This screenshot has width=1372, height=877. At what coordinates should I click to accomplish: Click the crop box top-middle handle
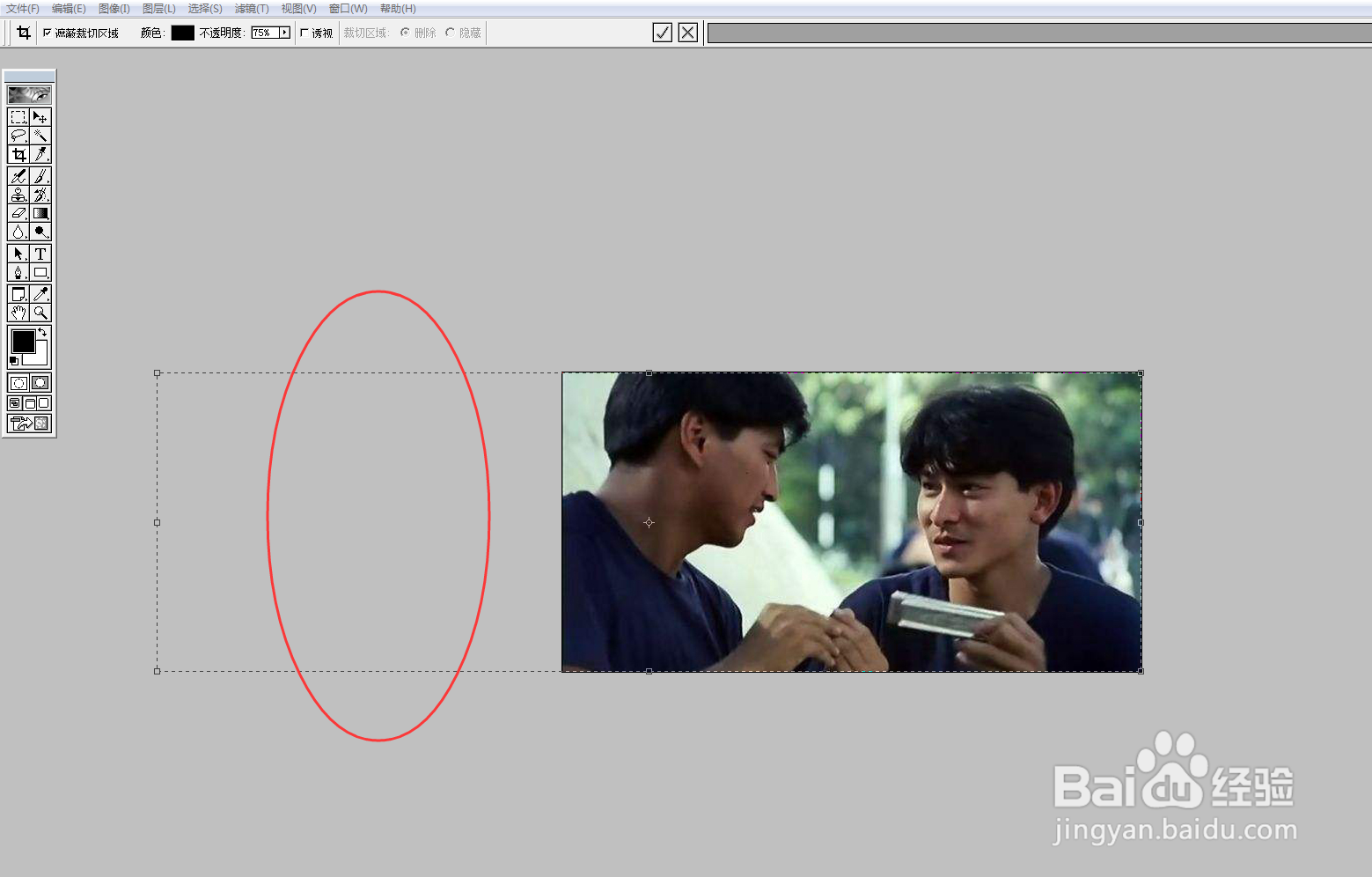click(649, 373)
